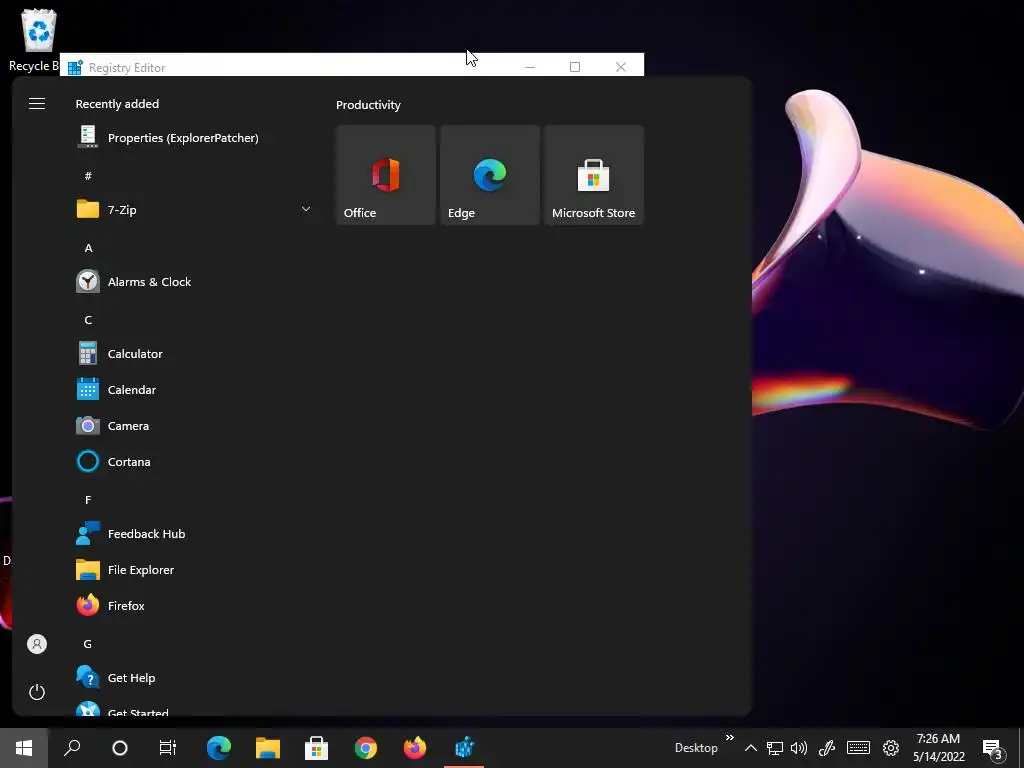Select the Recently added heading
Image resolution: width=1024 pixels, height=768 pixels.
click(117, 104)
